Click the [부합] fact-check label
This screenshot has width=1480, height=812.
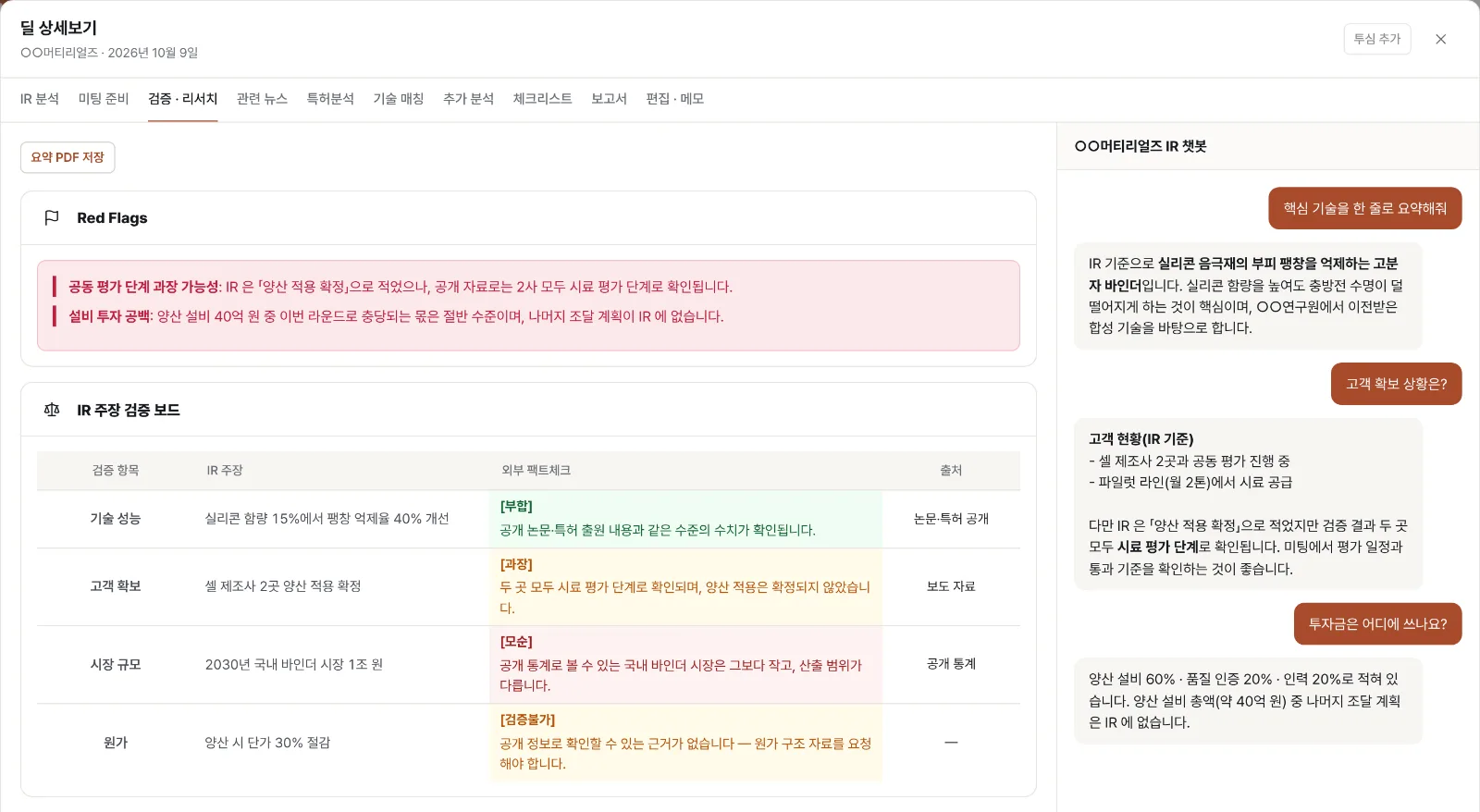pos(516,506)
